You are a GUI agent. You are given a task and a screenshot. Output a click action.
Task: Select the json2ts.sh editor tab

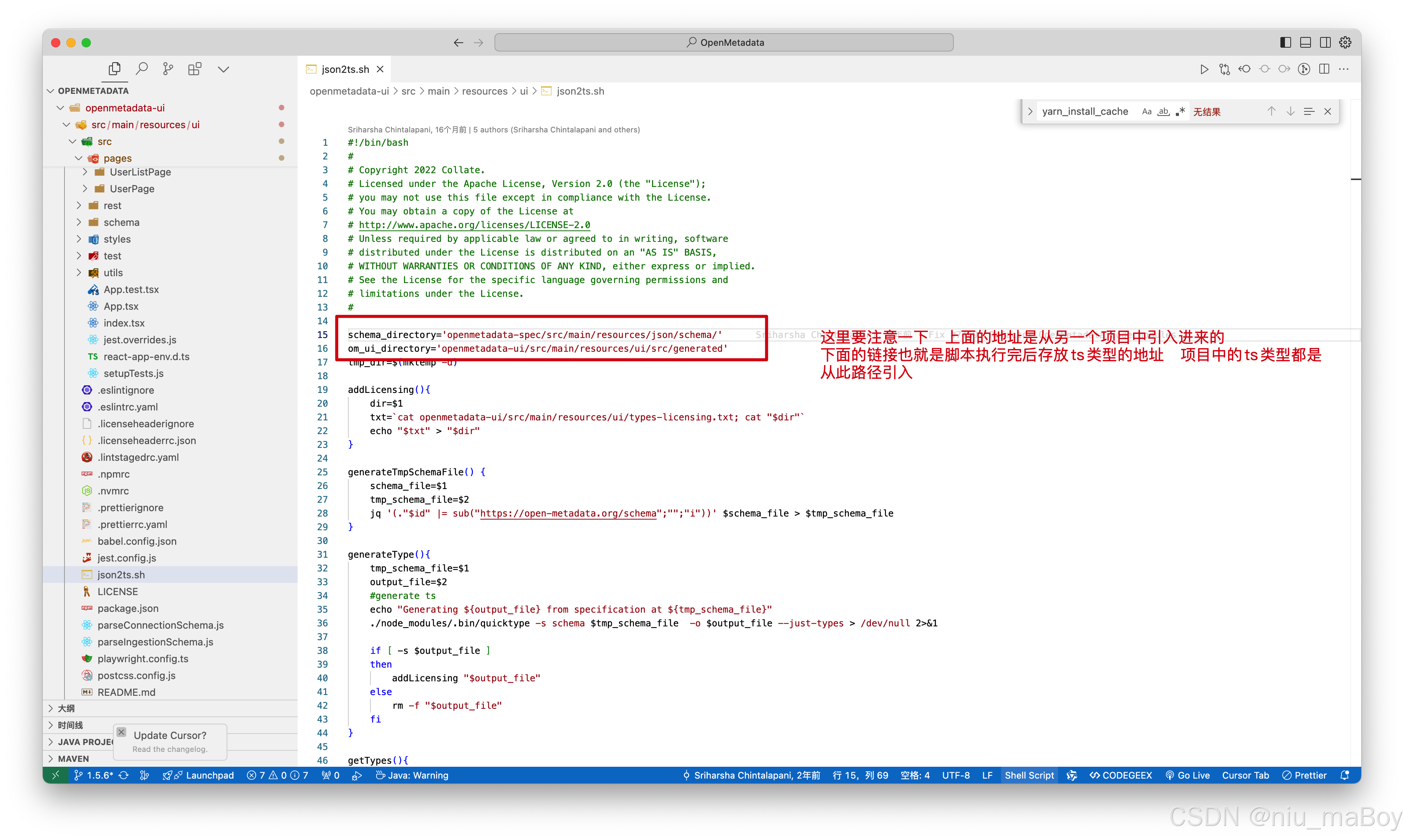(345, 69)
